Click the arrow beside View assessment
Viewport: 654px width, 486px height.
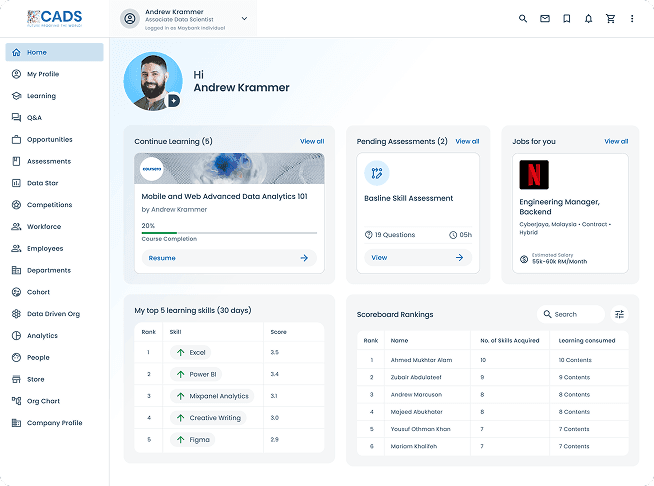459,257
